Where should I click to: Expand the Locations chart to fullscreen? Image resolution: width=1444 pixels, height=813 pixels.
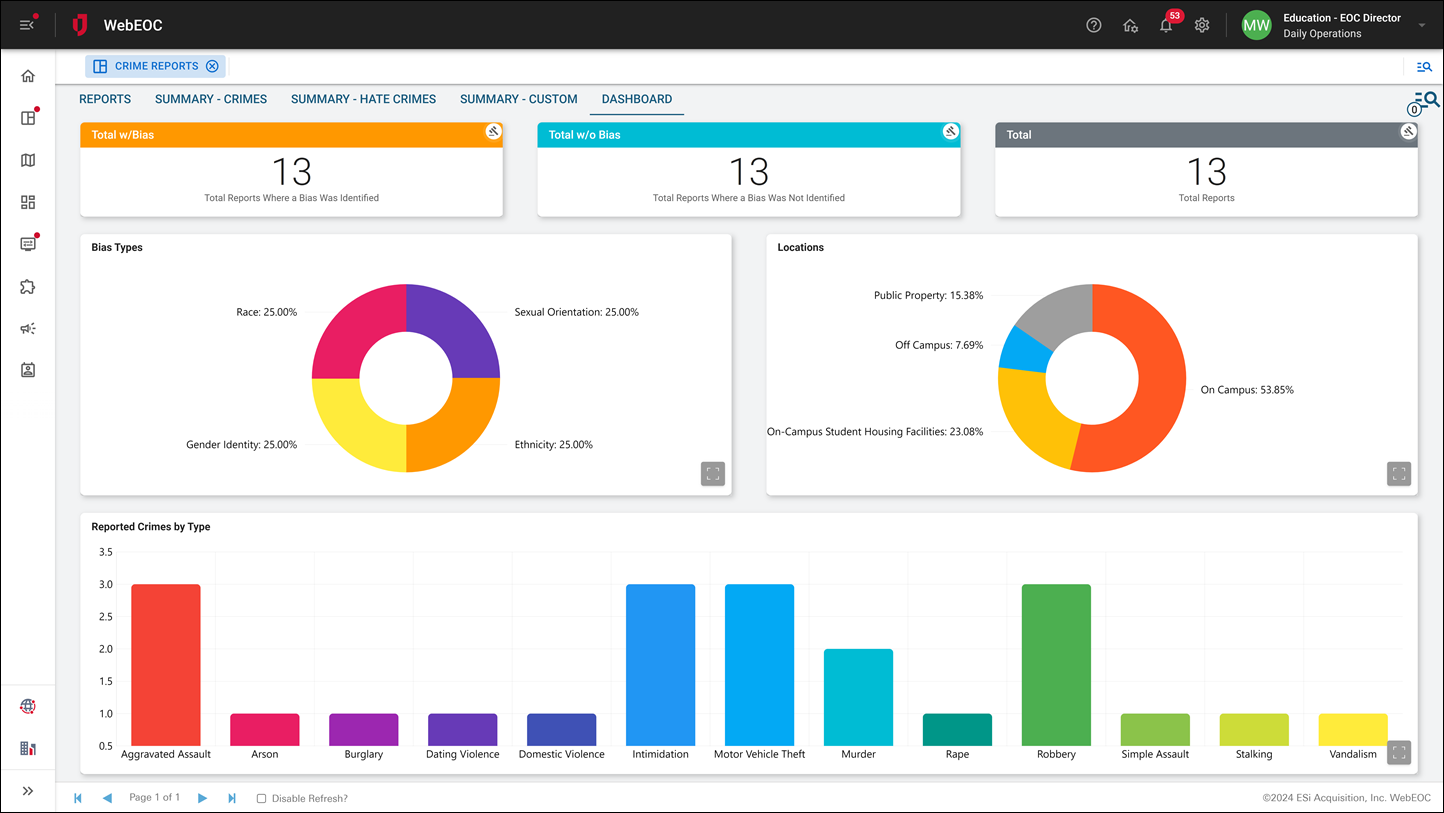[x=1398, y=473]
